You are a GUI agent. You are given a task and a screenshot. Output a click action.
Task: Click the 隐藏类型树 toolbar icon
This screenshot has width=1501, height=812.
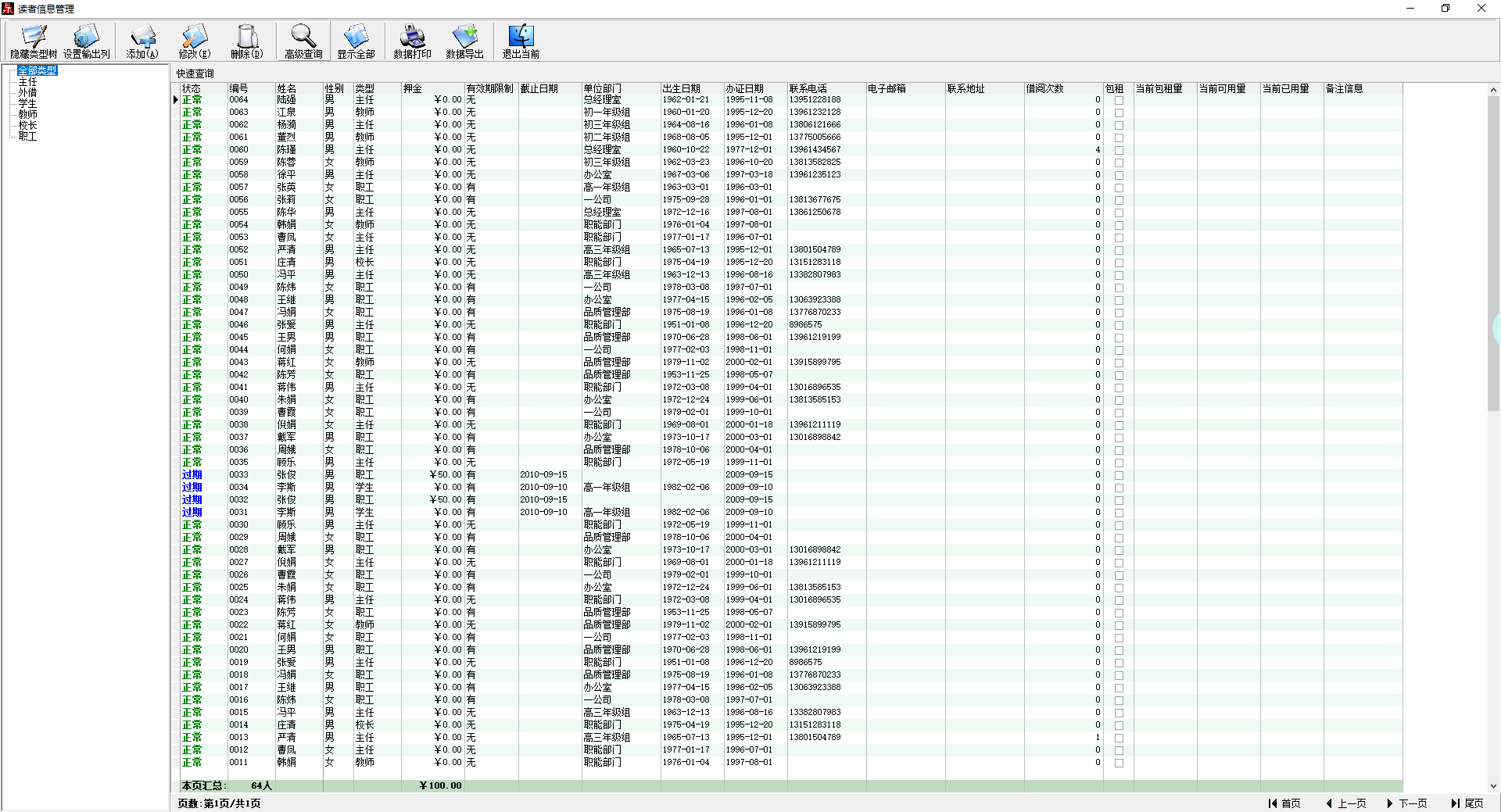pos(34,41)
